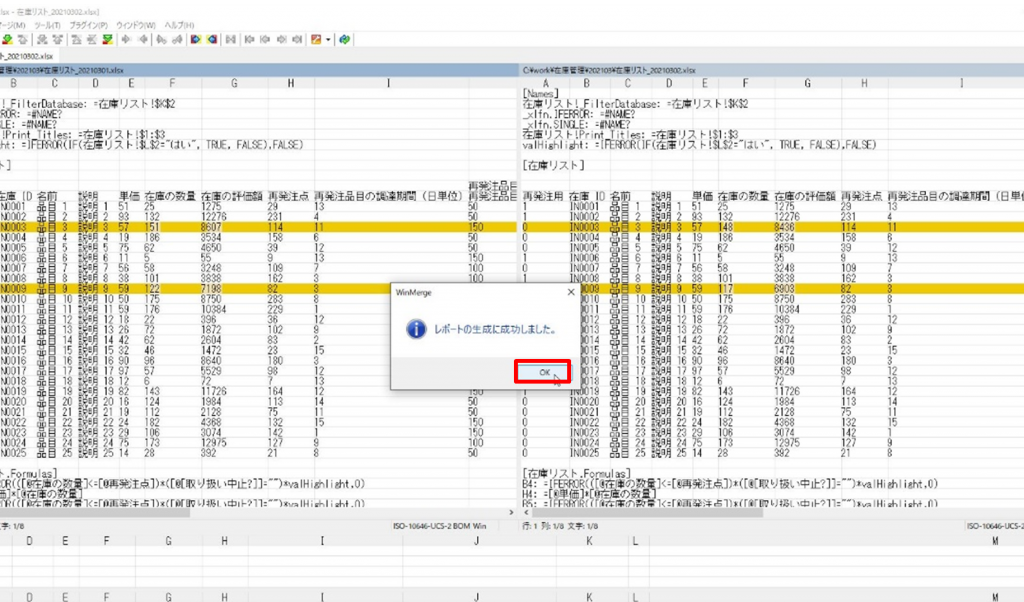Viewport: 1024px width, 602px height.
Task: Open the ヘルプ(H) menu
Action: coord(181,24)
